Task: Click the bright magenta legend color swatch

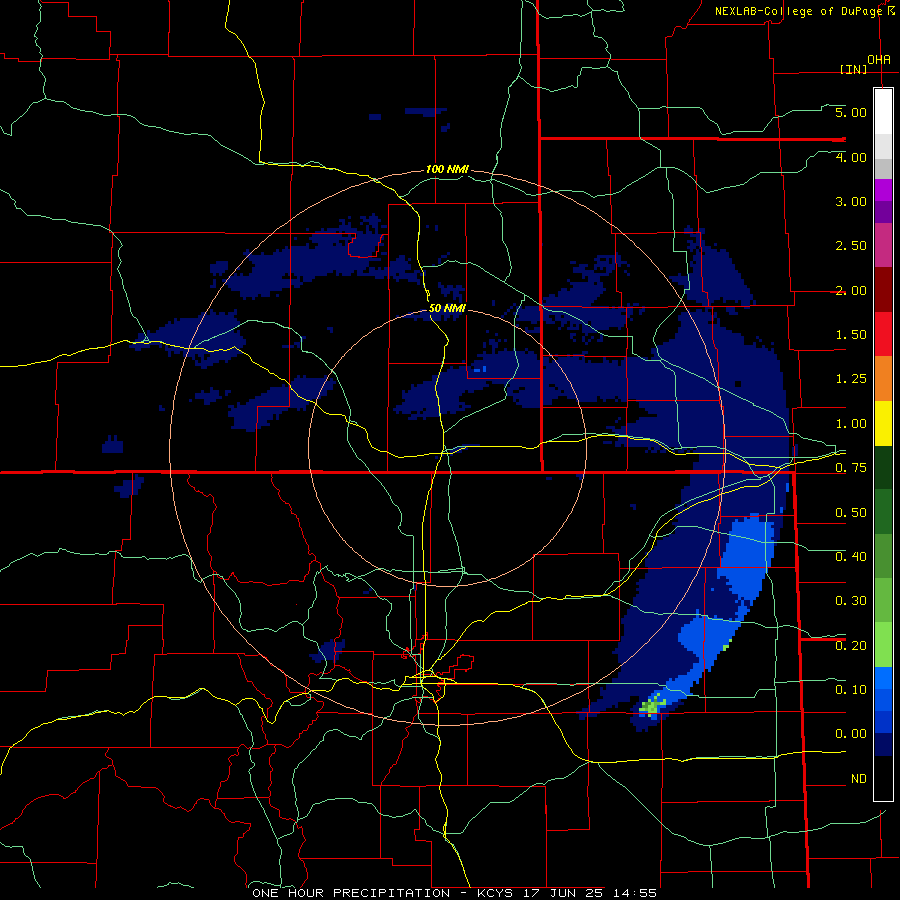Action: 883,190
